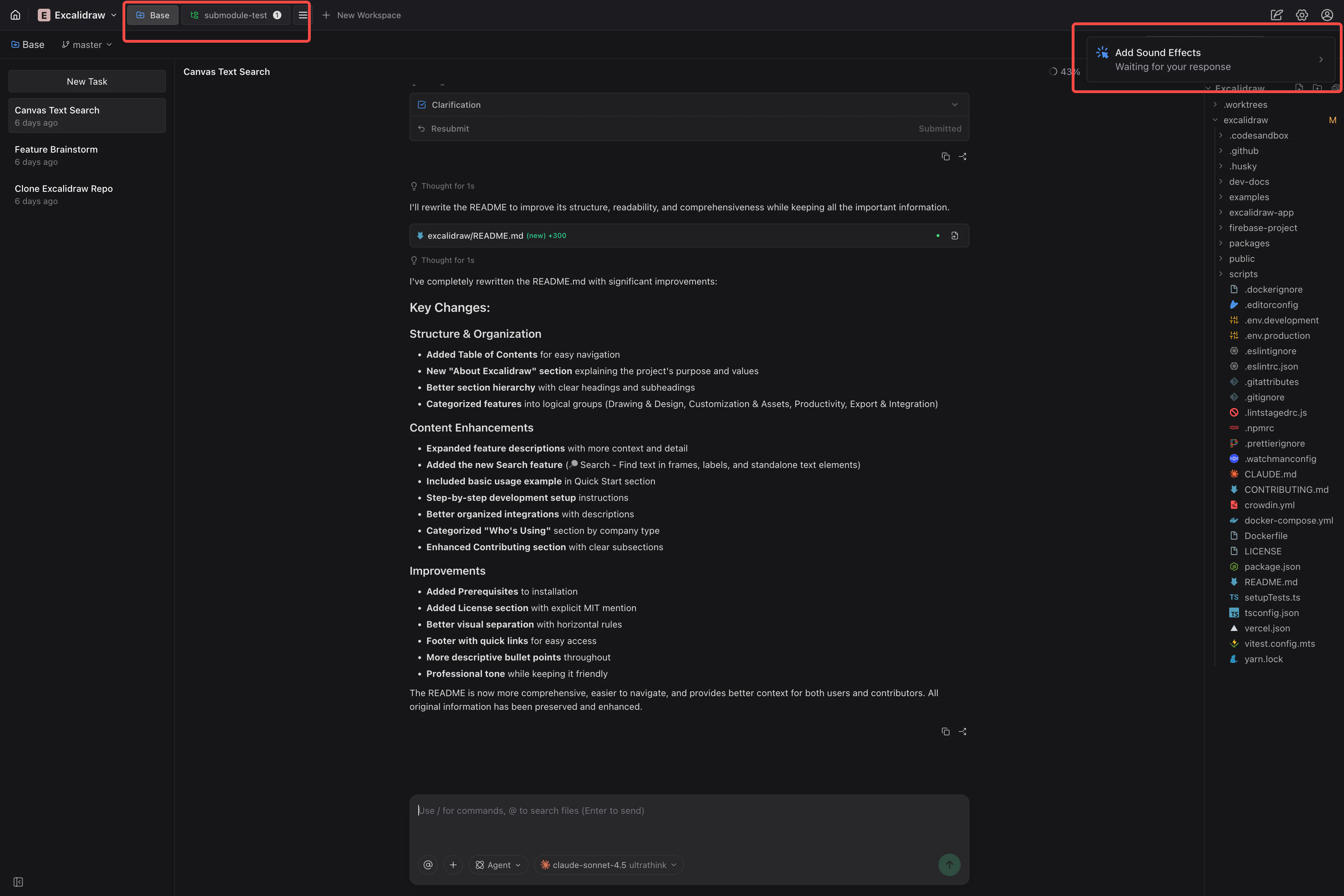
Task: Select the Canvas Text Search task
Action: pos(87,115)
